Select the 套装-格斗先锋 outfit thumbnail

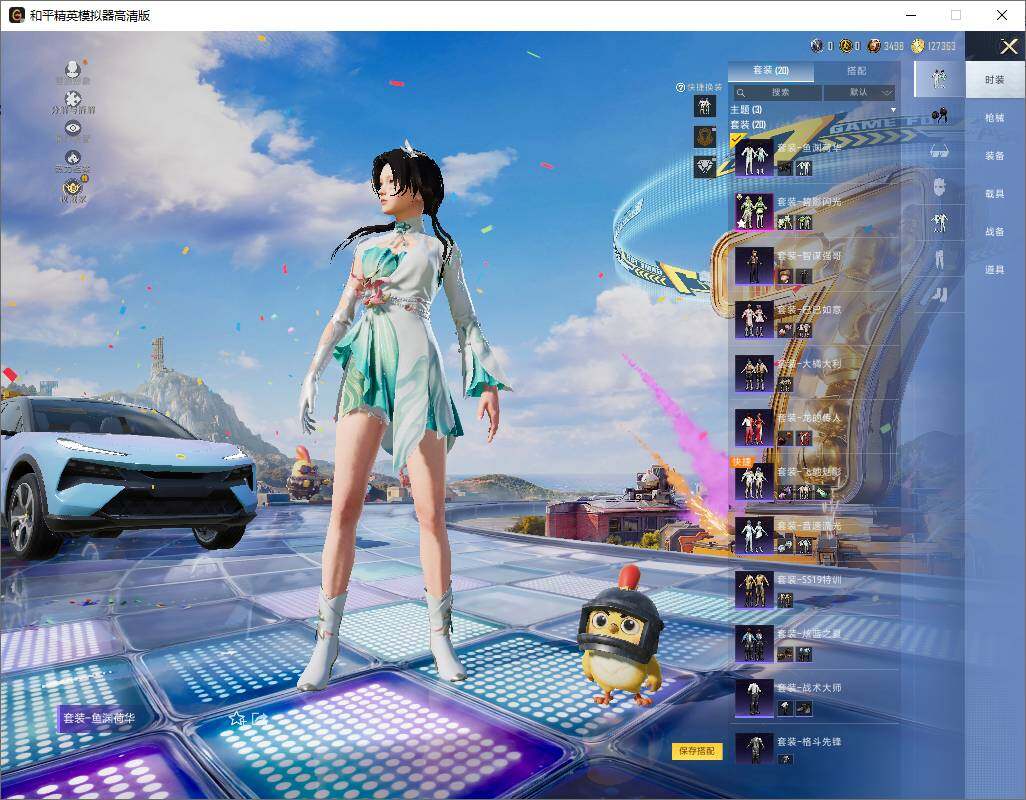point(754,749)
